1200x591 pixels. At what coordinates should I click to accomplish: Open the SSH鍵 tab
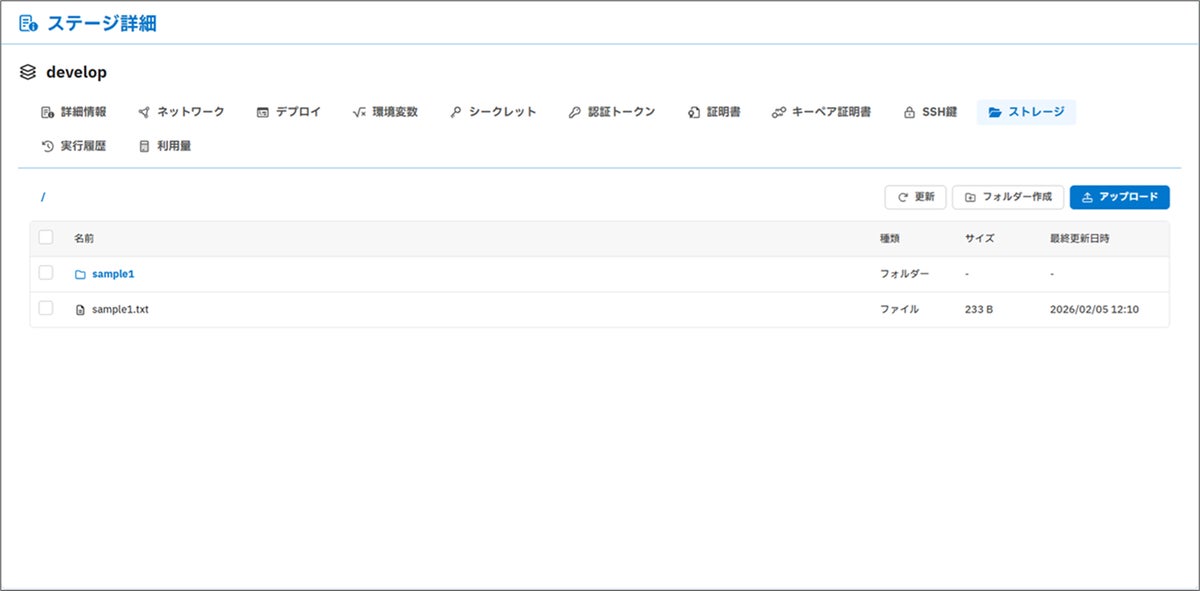(x=930, y=112)
